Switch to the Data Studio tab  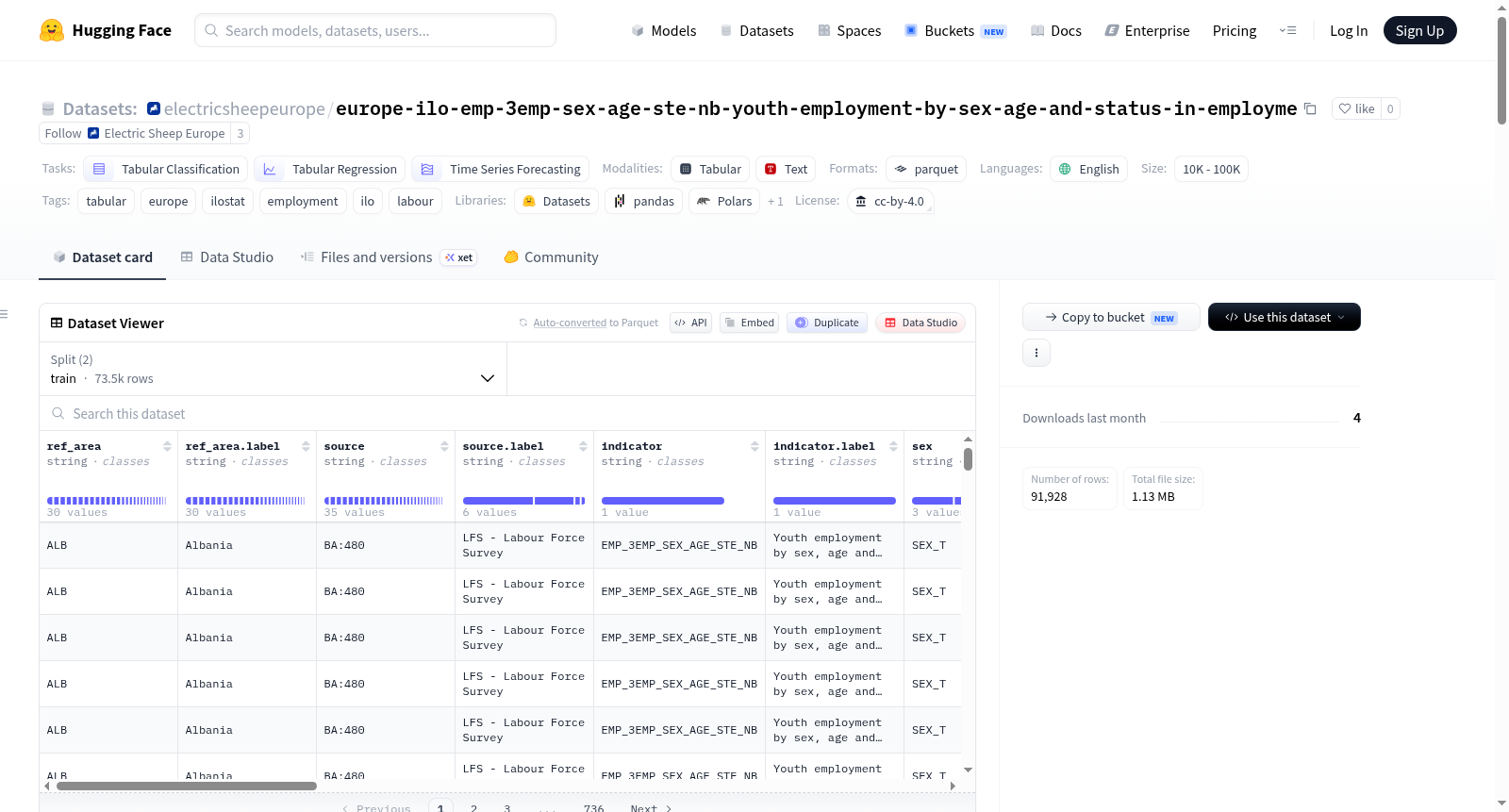click(227, 257)
